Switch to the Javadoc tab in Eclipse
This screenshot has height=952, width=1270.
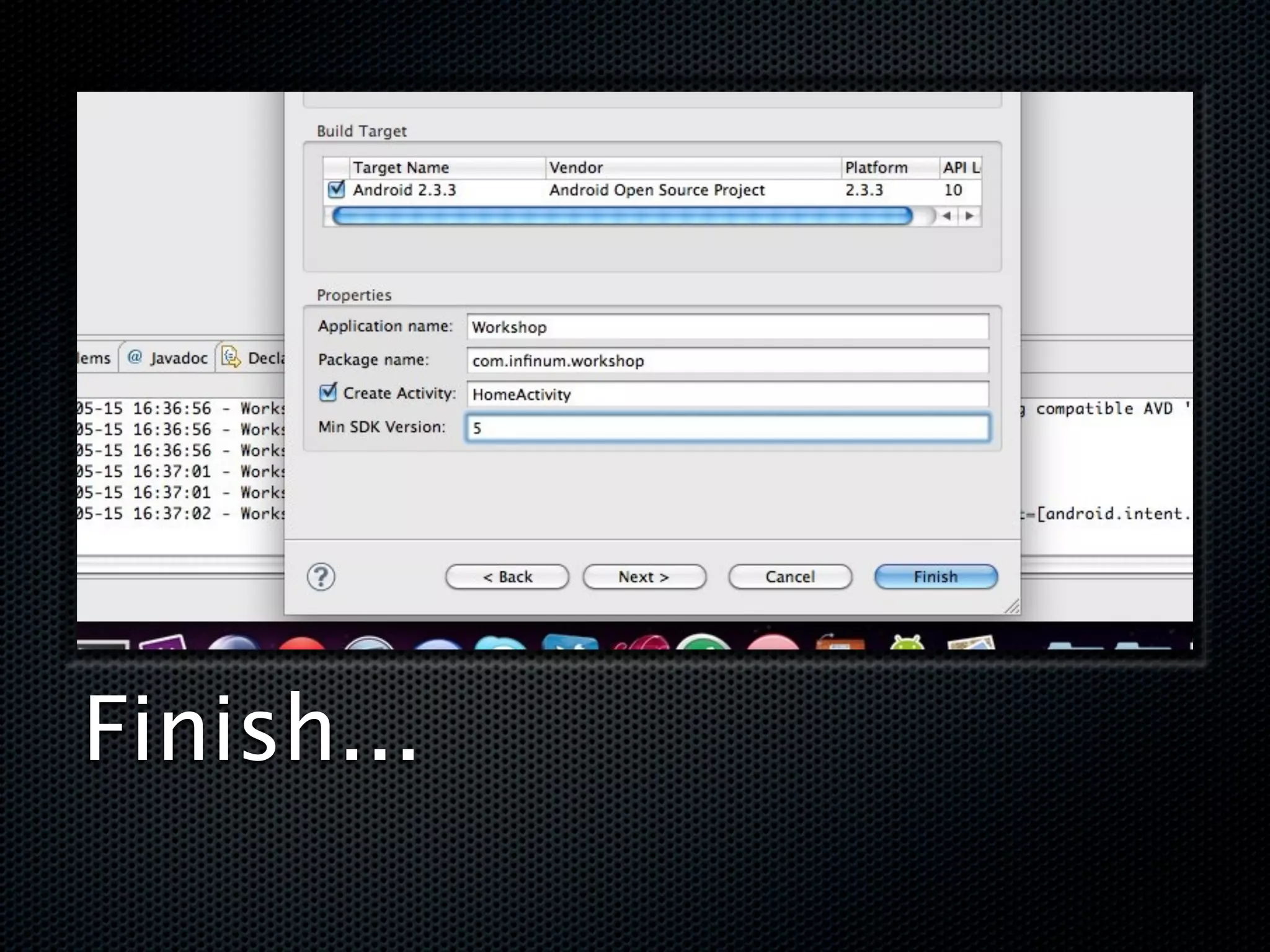coord(167,358)
